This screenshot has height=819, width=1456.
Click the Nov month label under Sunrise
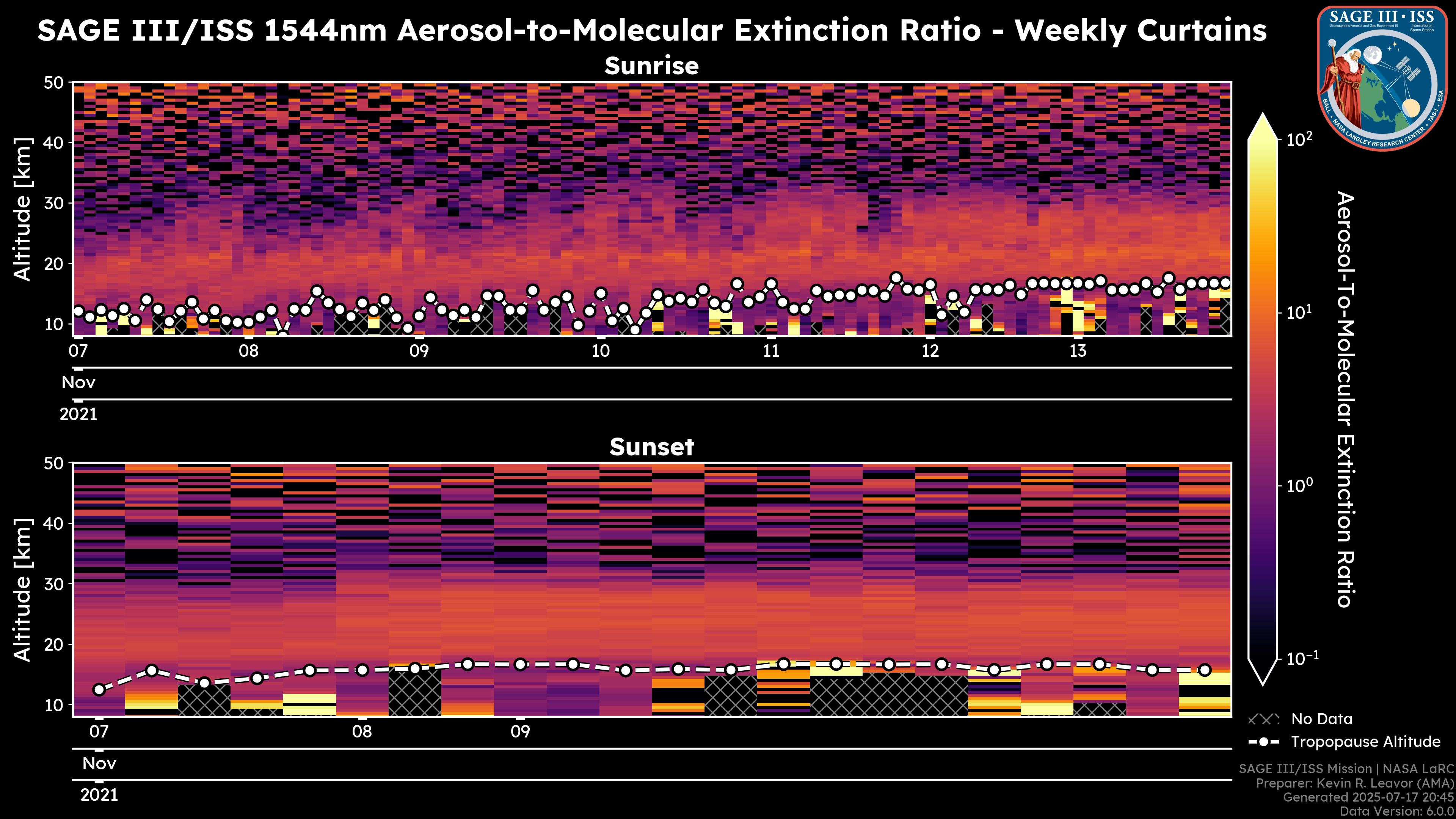coord(78,383)
